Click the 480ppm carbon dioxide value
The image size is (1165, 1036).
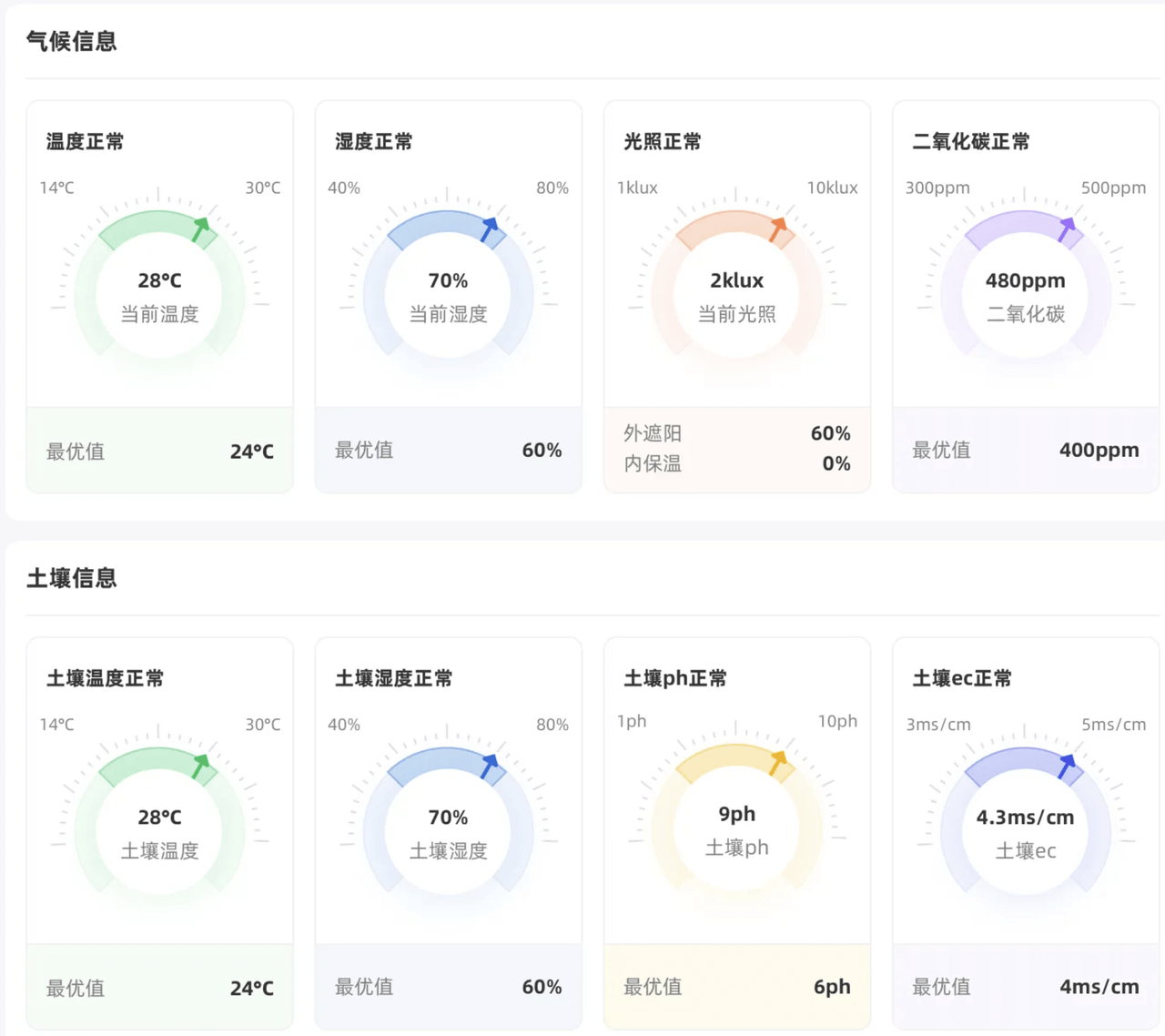pyautogui.click(x=1025, y=280)
